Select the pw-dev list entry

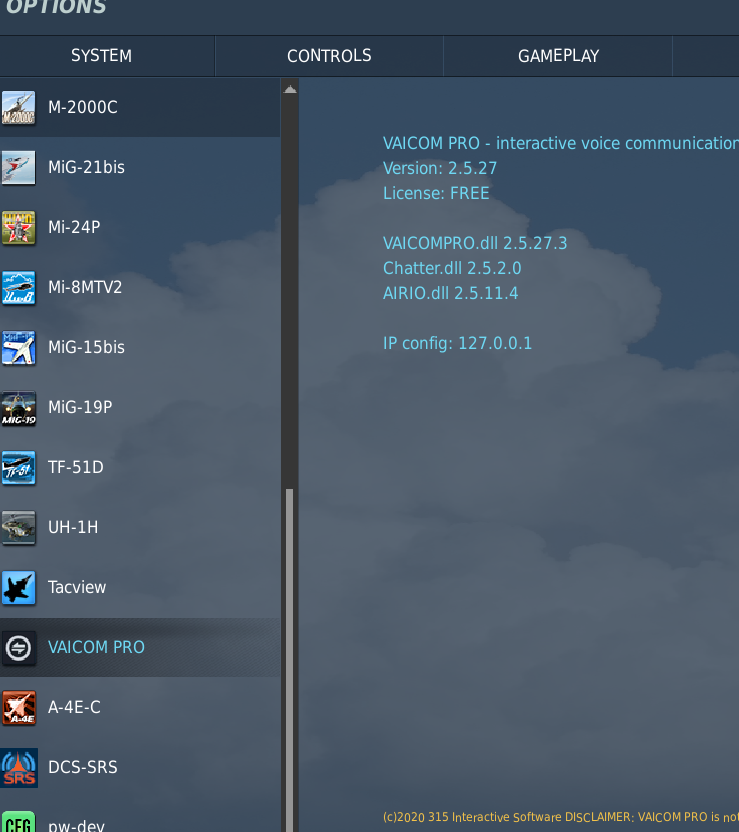140,815
